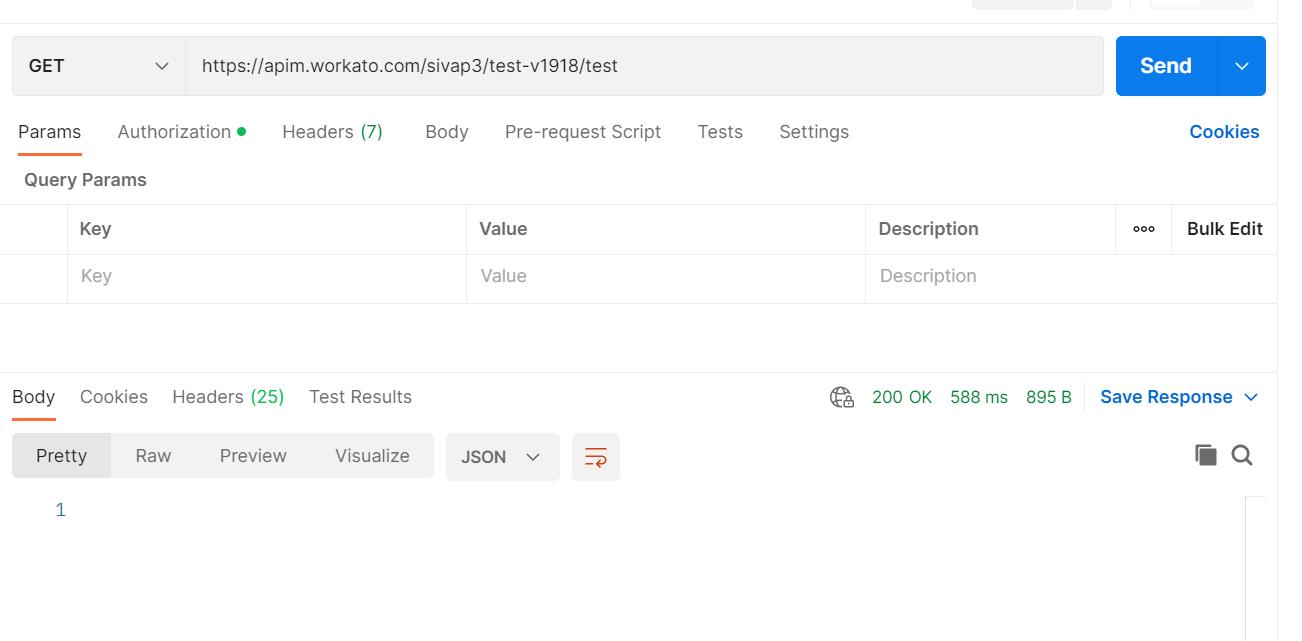The width and height of the screenshot is (1302, 641).
Task: Click the request URL input field
Action: (644, 66)
